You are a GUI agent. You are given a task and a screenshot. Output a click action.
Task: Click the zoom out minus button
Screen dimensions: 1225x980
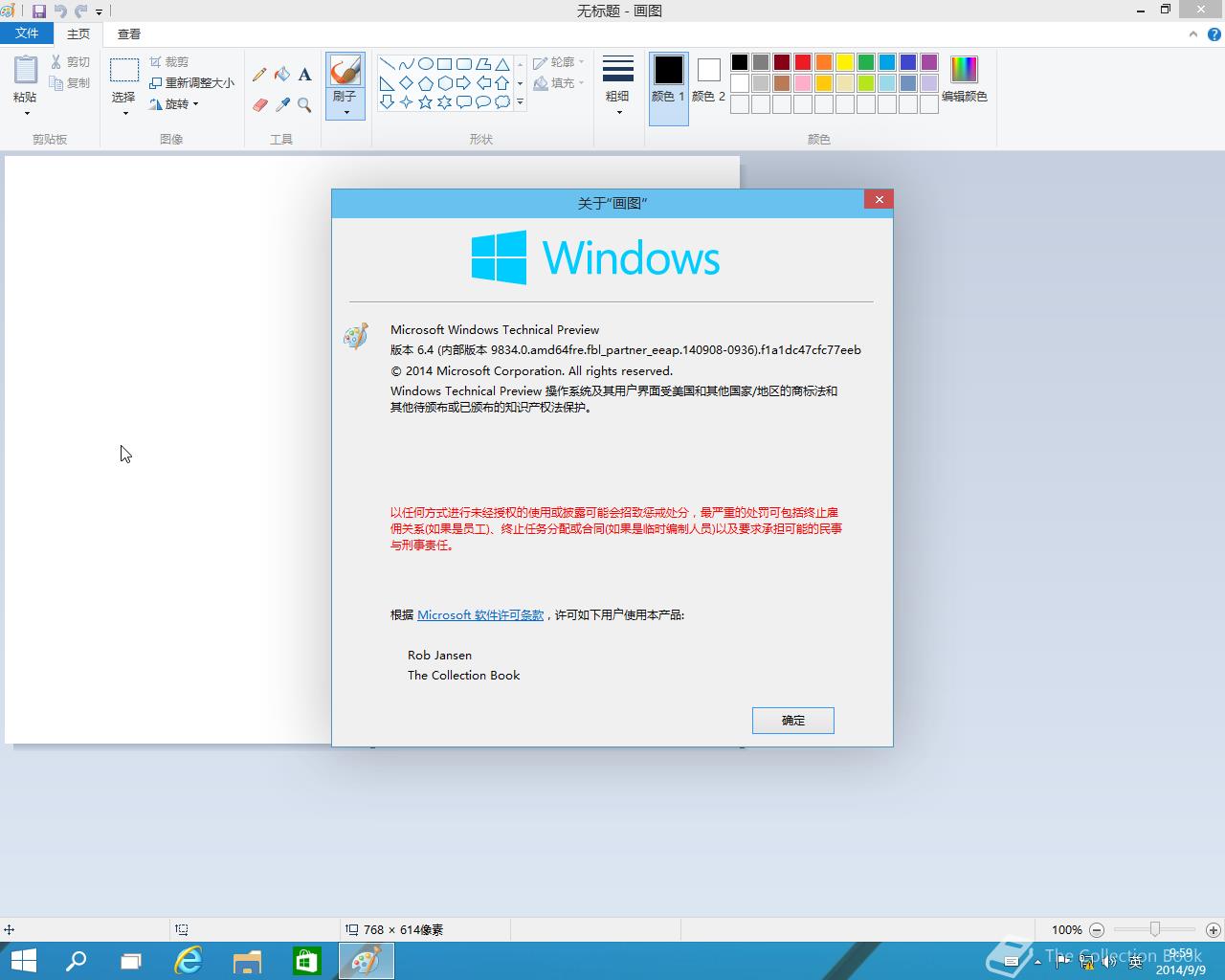pyautogui.click(x=1097, y=929)
